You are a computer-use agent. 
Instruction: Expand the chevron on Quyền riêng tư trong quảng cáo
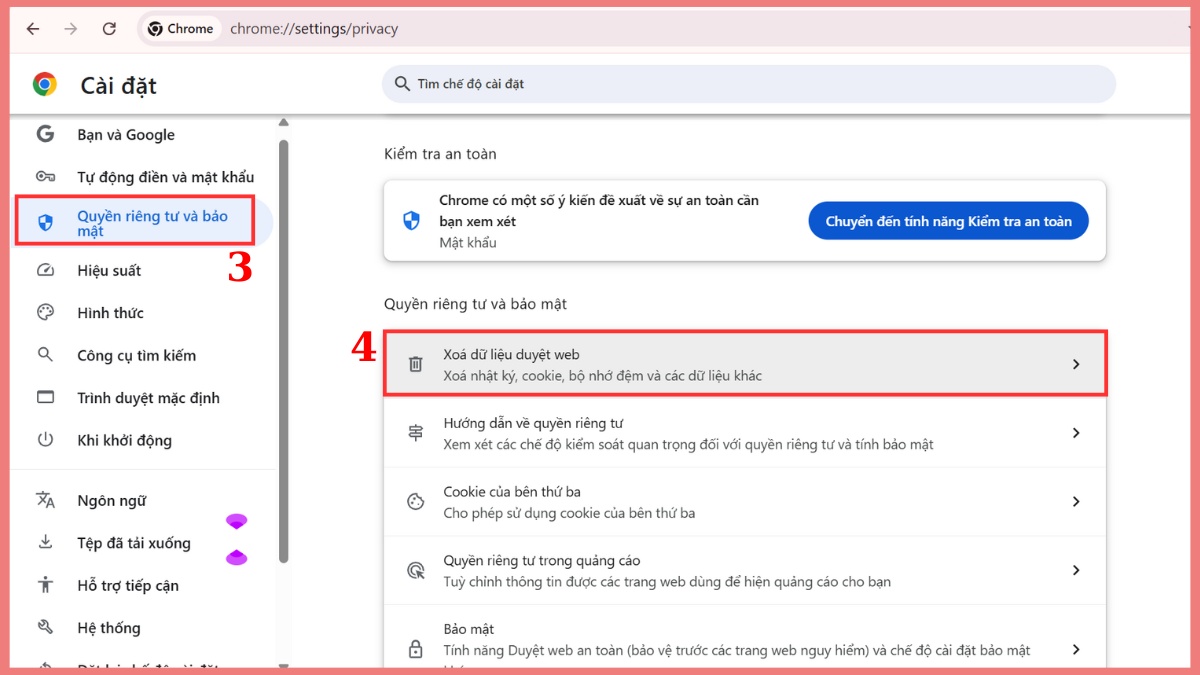tap(1076, 570)
